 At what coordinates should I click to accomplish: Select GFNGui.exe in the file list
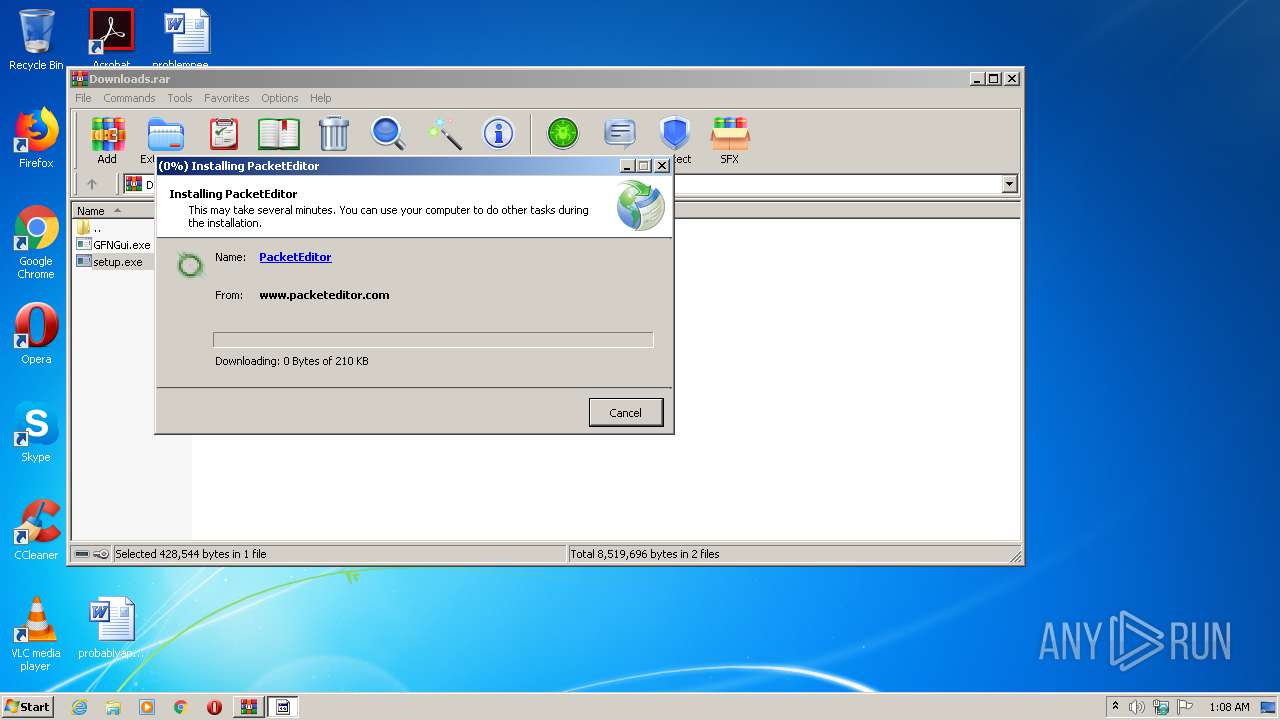click(x=113, y=244)
